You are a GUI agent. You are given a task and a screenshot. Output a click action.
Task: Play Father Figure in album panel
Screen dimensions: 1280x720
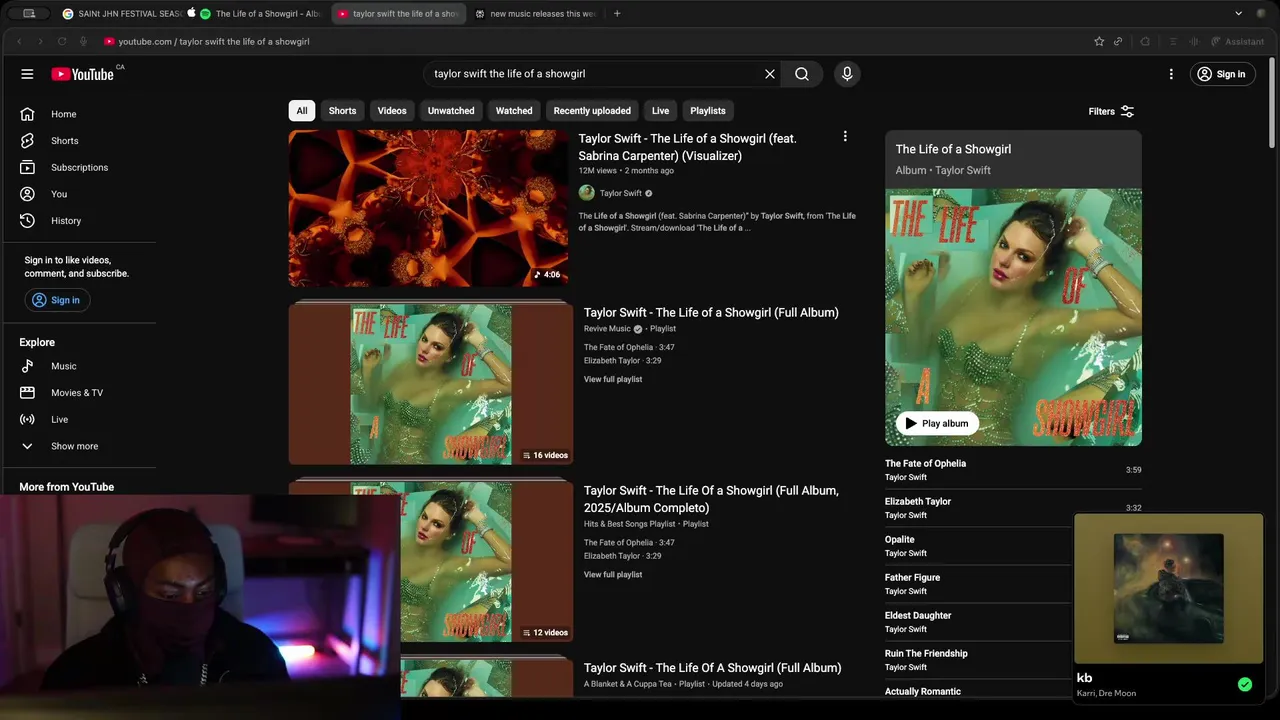[x=978, y=584]
